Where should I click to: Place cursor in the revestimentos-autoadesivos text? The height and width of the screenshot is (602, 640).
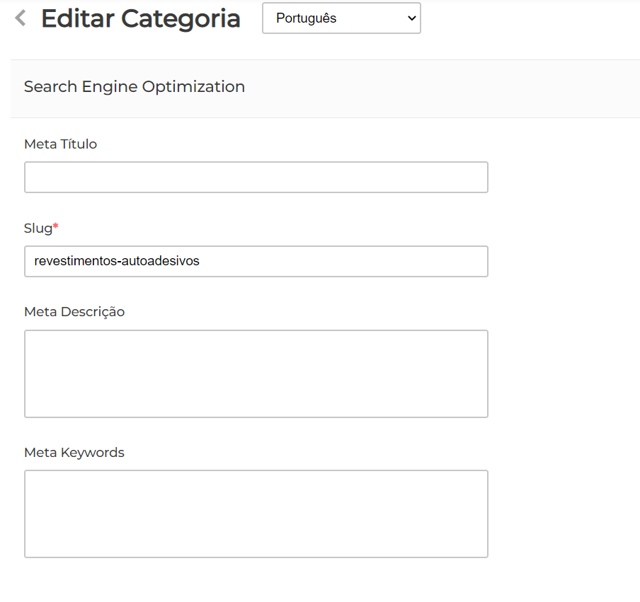(x=117, y=261)
